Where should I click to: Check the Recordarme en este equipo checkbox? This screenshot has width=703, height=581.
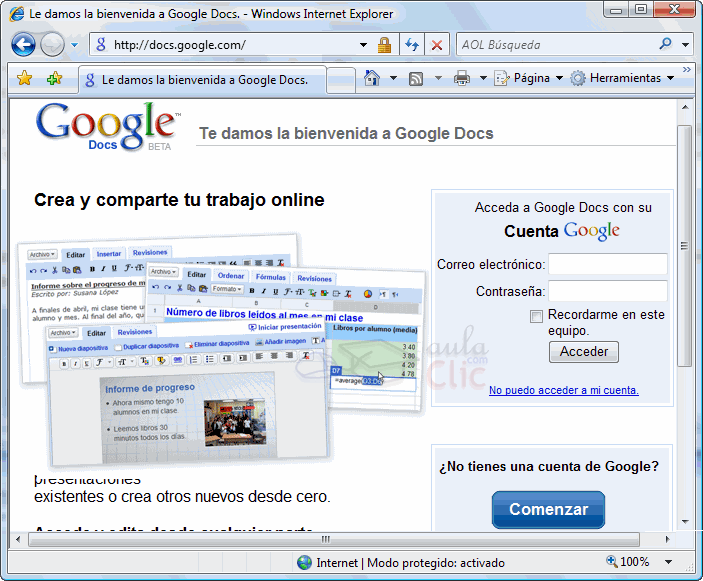point(536,316)
